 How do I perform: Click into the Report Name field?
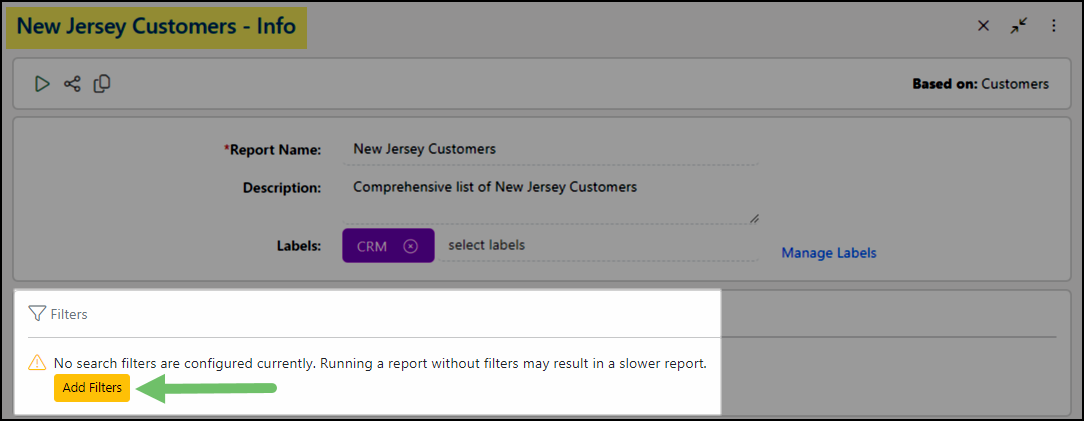550,149
